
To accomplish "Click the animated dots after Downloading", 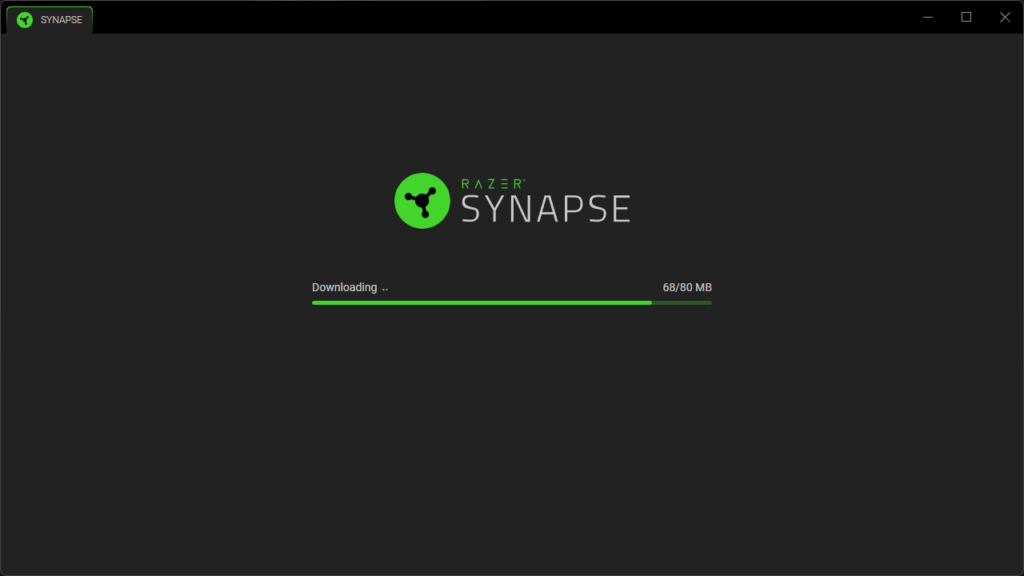I will pyautogui.click(x=385, y=289).
